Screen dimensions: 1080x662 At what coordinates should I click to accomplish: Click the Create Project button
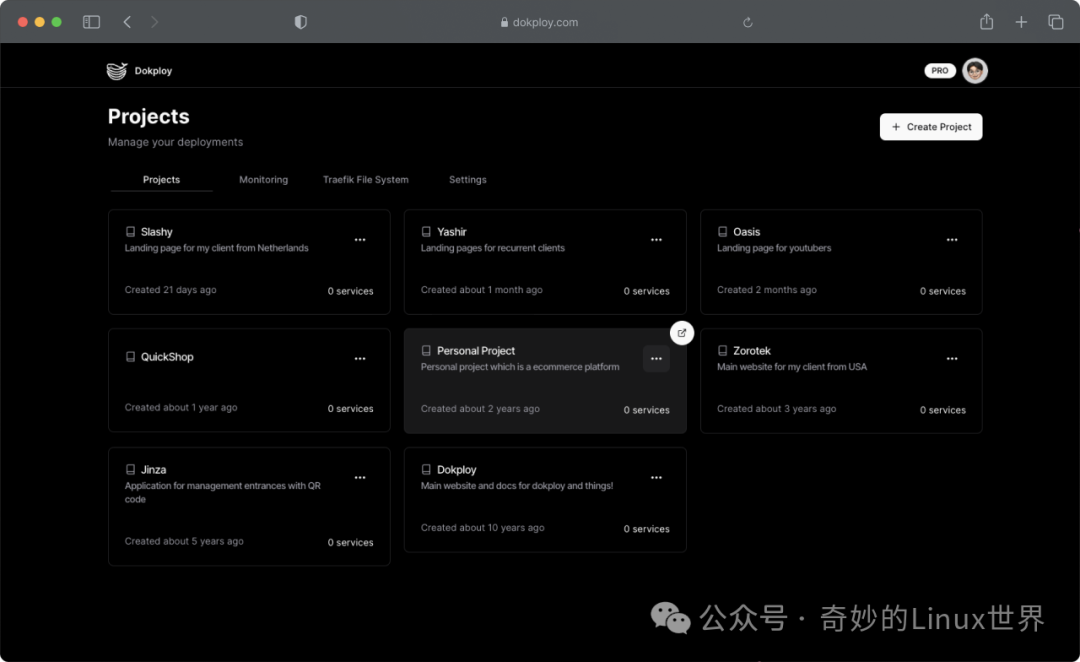tap(931, 127)
